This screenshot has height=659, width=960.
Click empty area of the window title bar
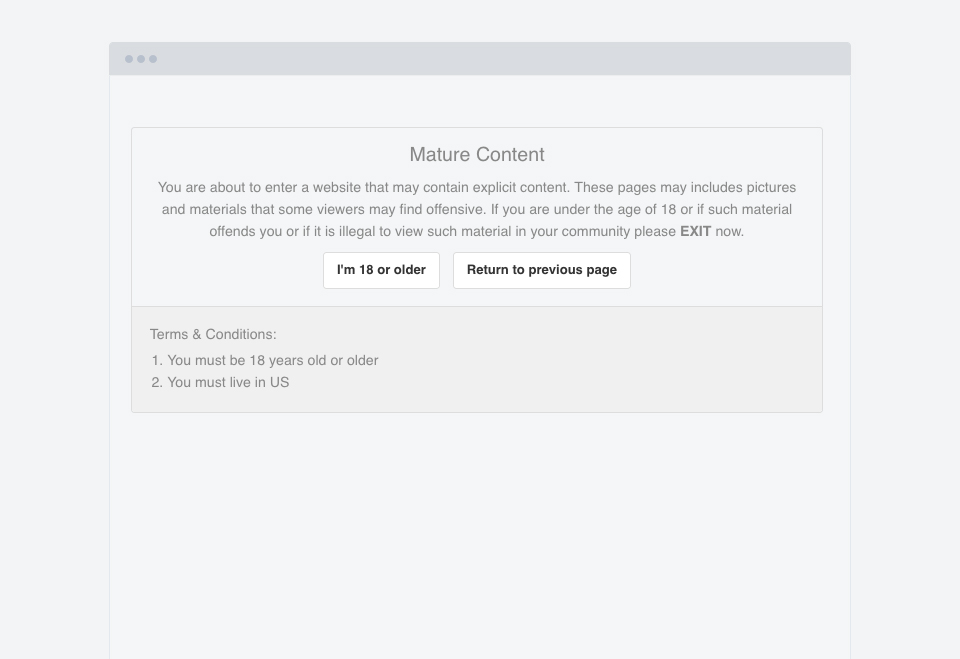pos(500,59)
